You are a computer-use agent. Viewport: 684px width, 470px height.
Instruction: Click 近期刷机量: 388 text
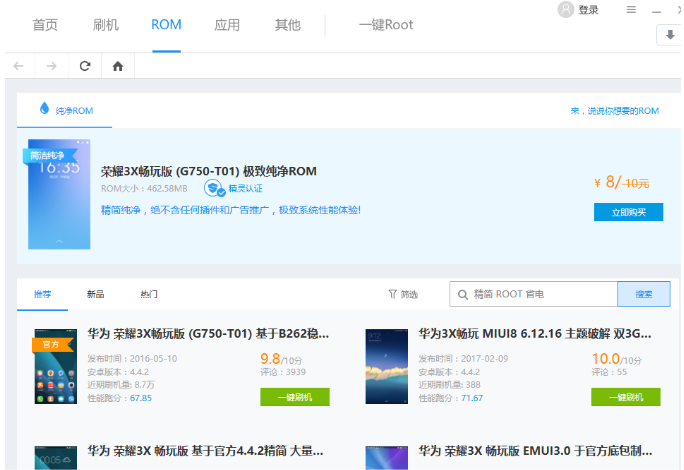coord(449,385)
